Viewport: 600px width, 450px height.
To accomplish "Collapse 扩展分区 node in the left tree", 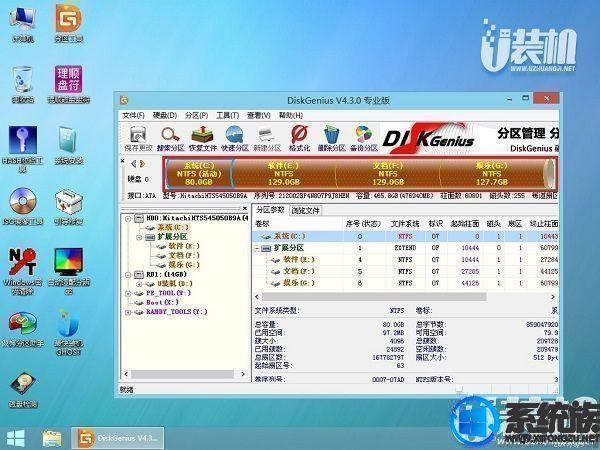I will 138,236.
